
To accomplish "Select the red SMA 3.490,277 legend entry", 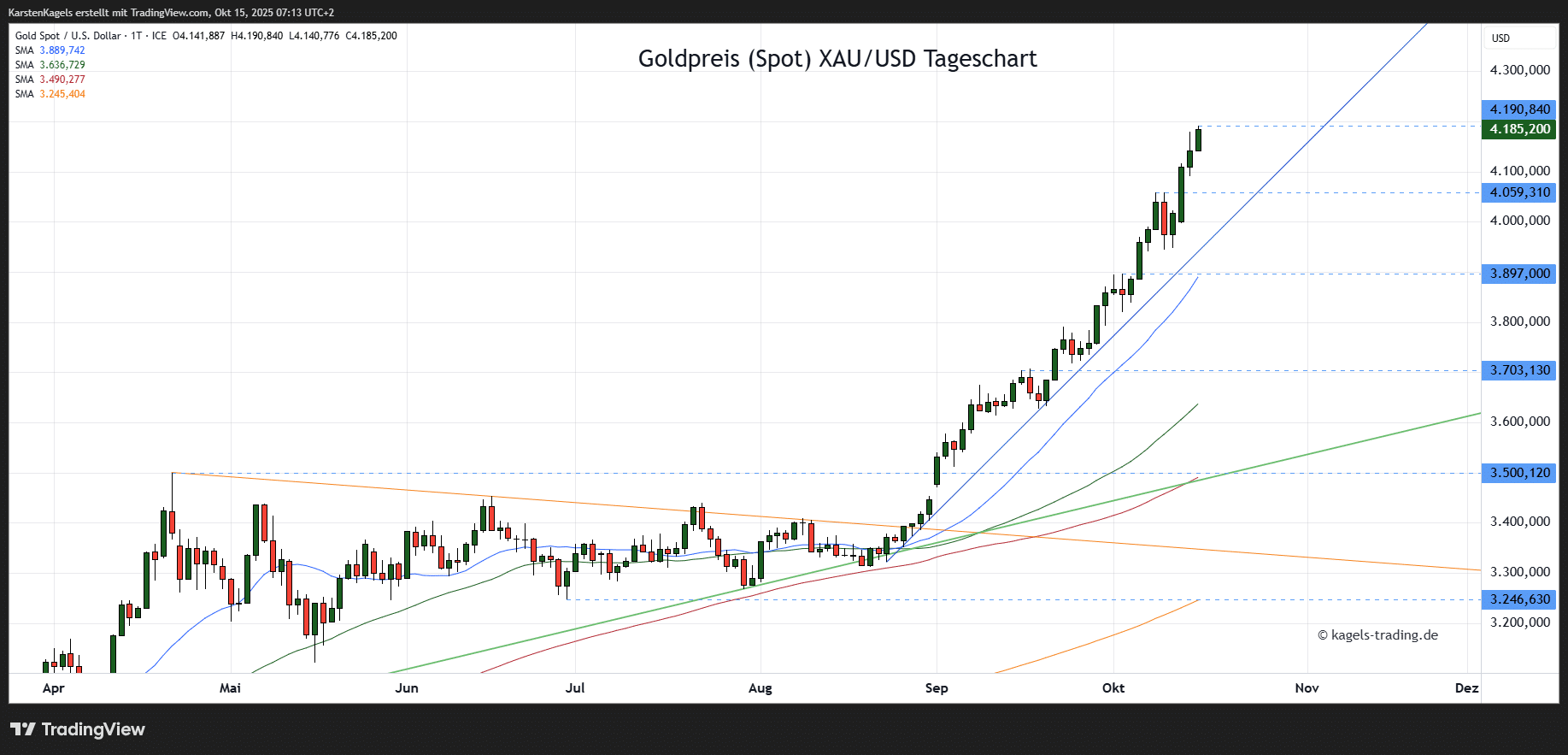I will point(50,80).
